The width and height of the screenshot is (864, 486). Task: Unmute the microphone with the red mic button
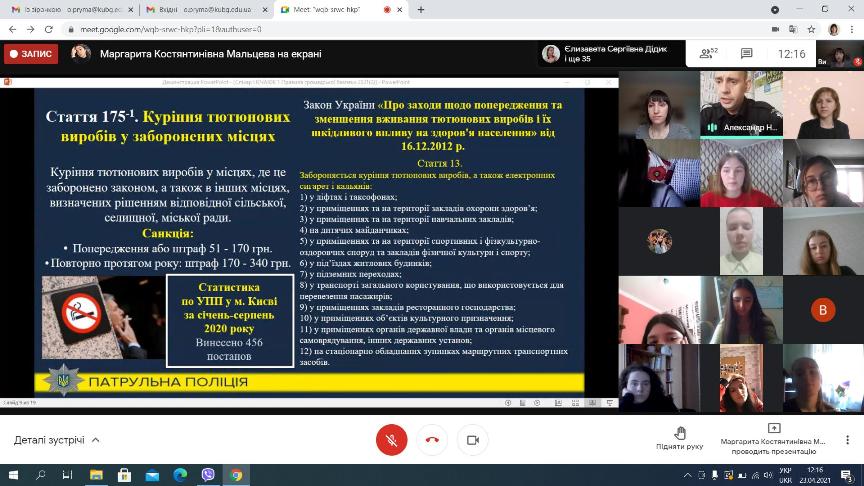391,440
